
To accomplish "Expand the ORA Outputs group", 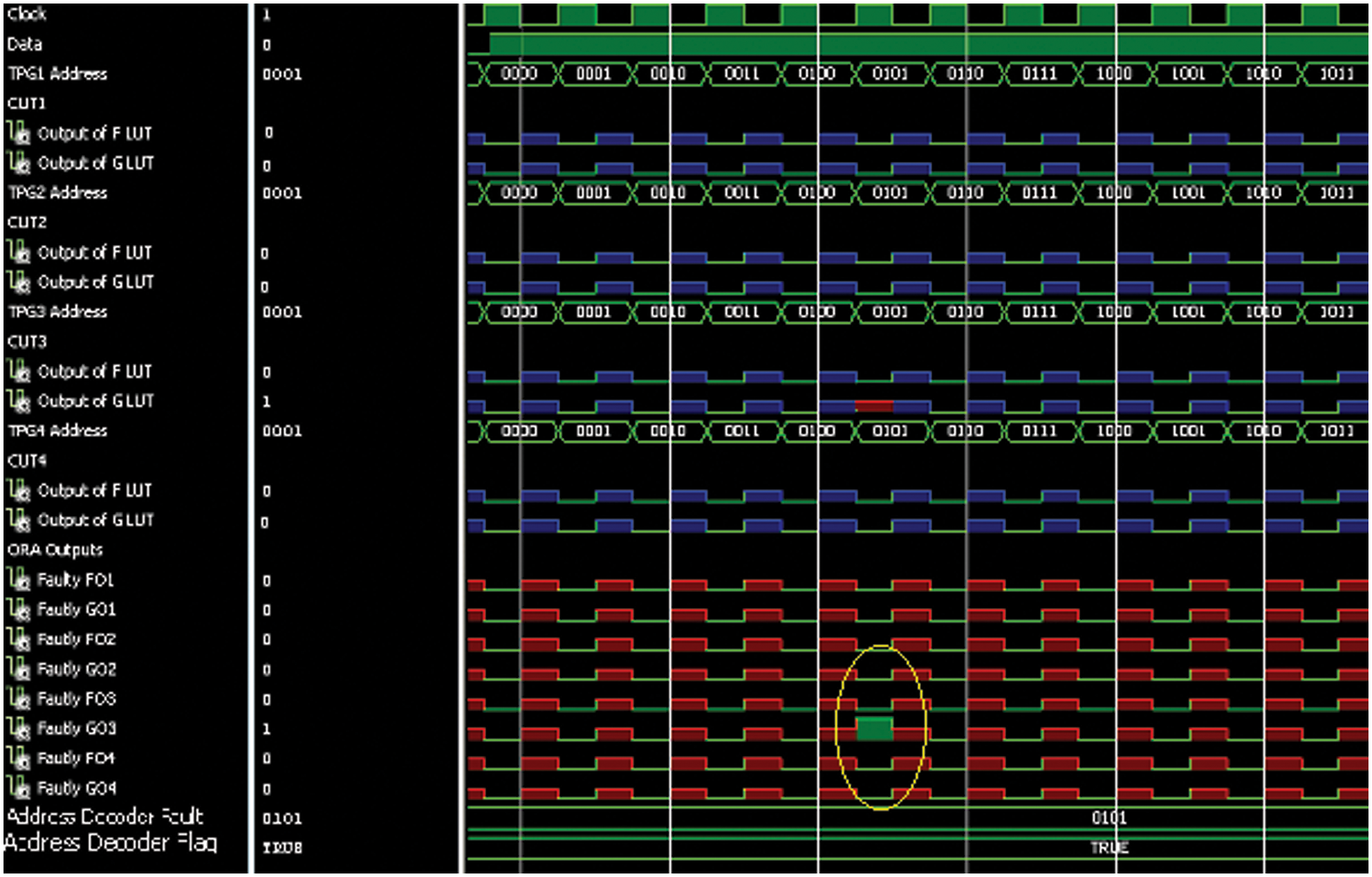I will [x=55, y=550].
